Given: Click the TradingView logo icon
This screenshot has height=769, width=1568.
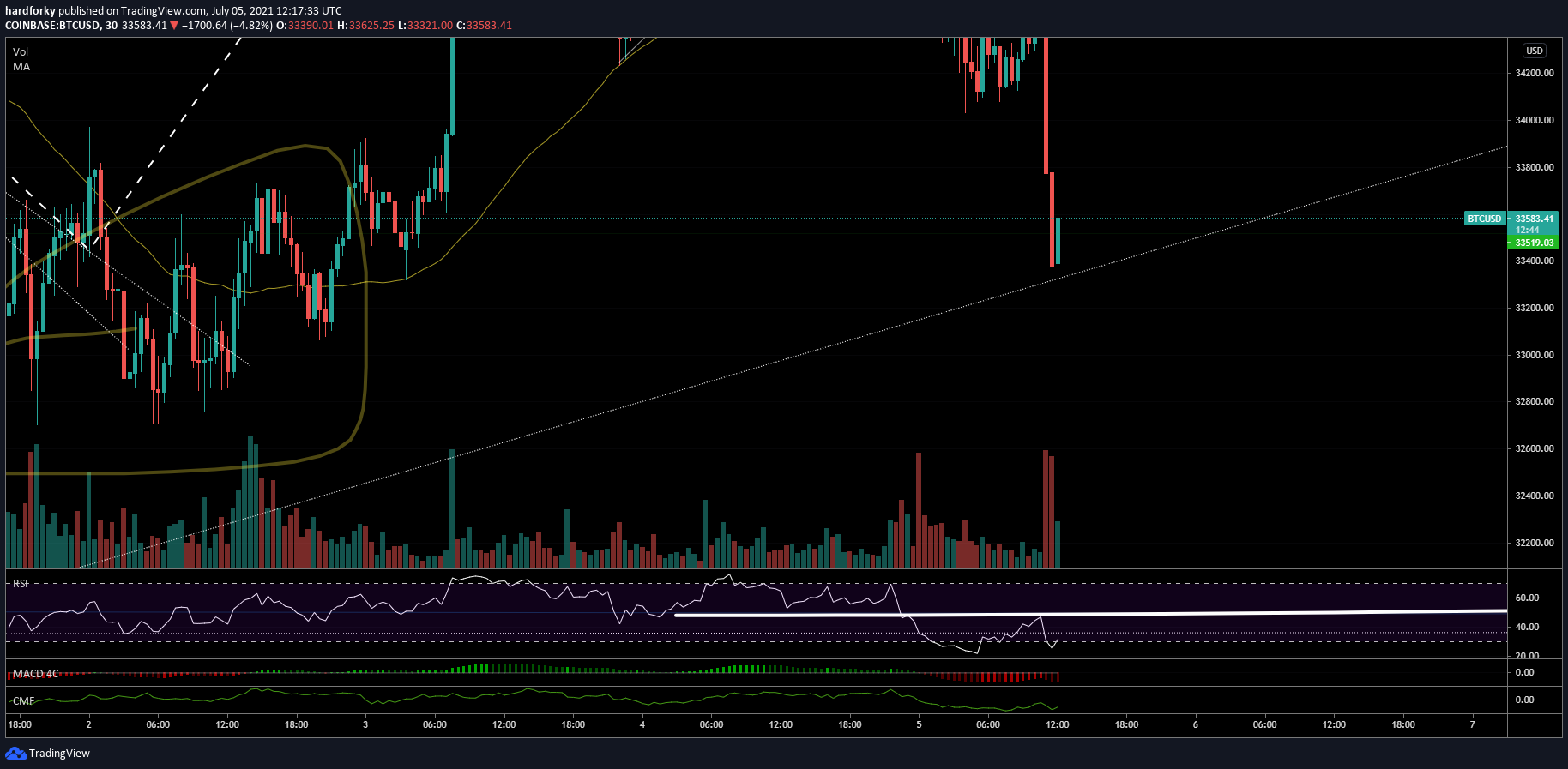Looking at the screenshot, I should (15, 753).
